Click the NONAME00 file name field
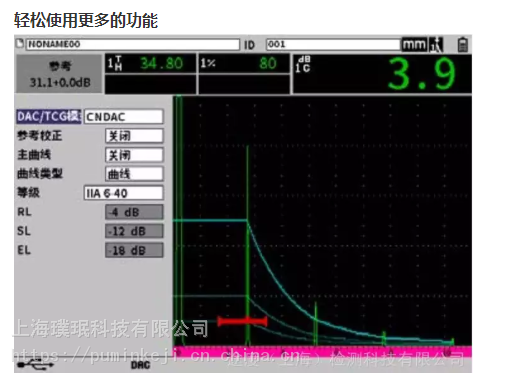The height and width of the screenshot is (380, 524). point(133,44)
